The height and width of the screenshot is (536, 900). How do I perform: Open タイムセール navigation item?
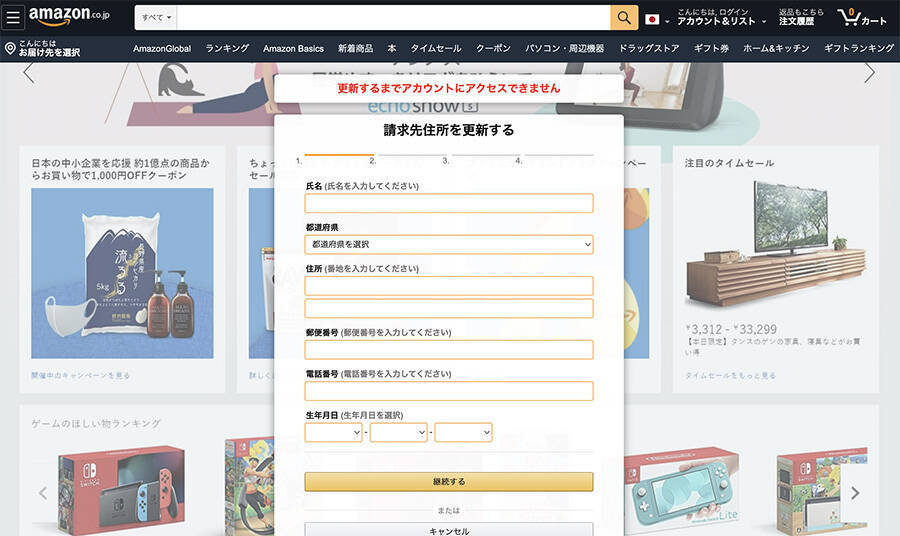coord(436,49)
